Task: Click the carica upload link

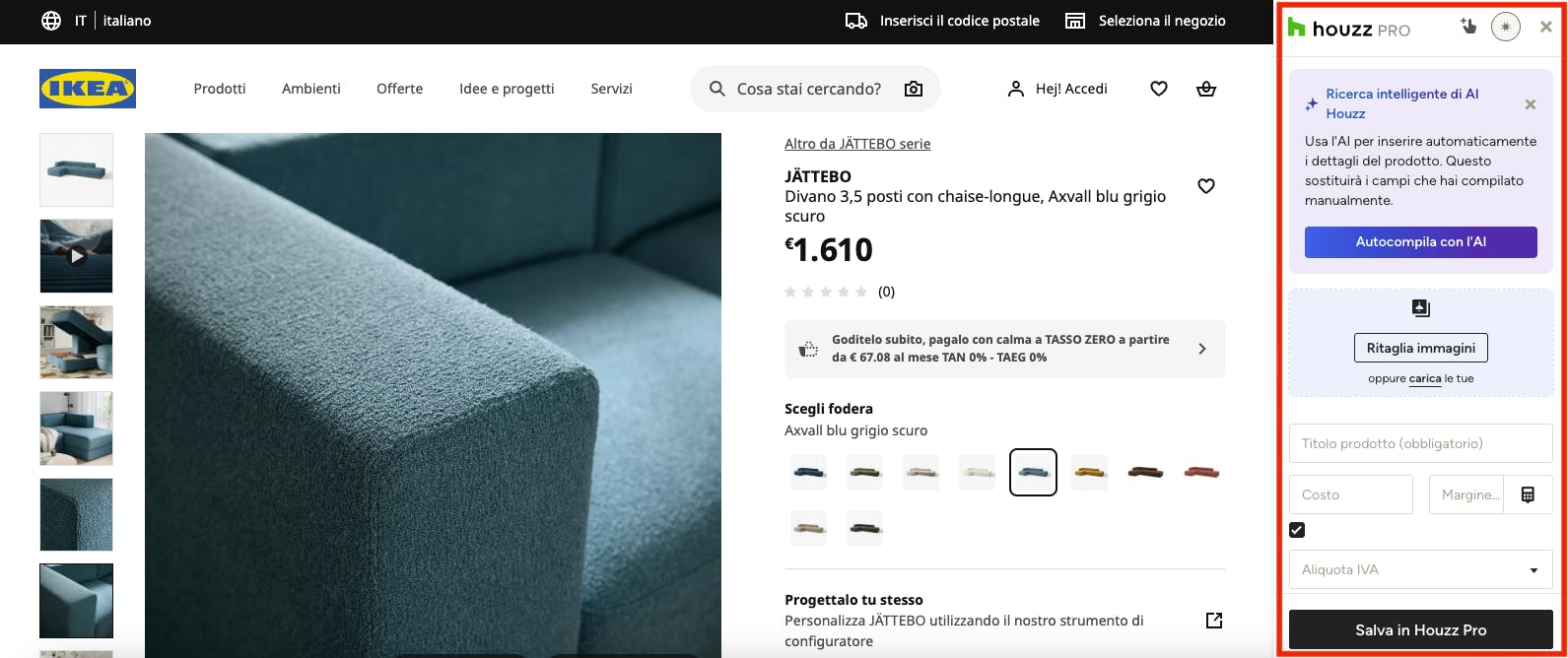Action: 1425,378
